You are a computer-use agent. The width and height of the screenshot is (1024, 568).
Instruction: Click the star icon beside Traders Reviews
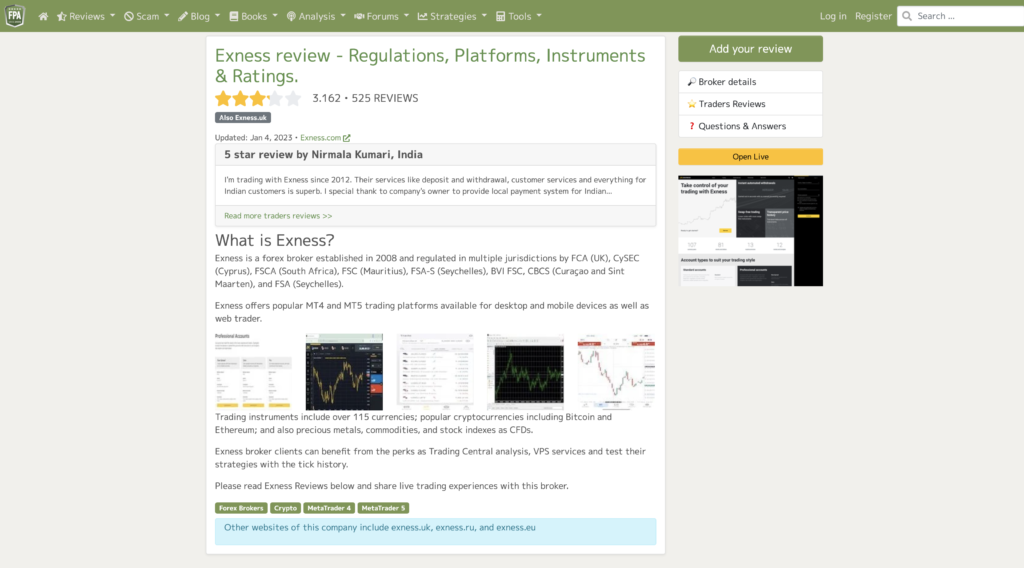(x=692, y=104)
